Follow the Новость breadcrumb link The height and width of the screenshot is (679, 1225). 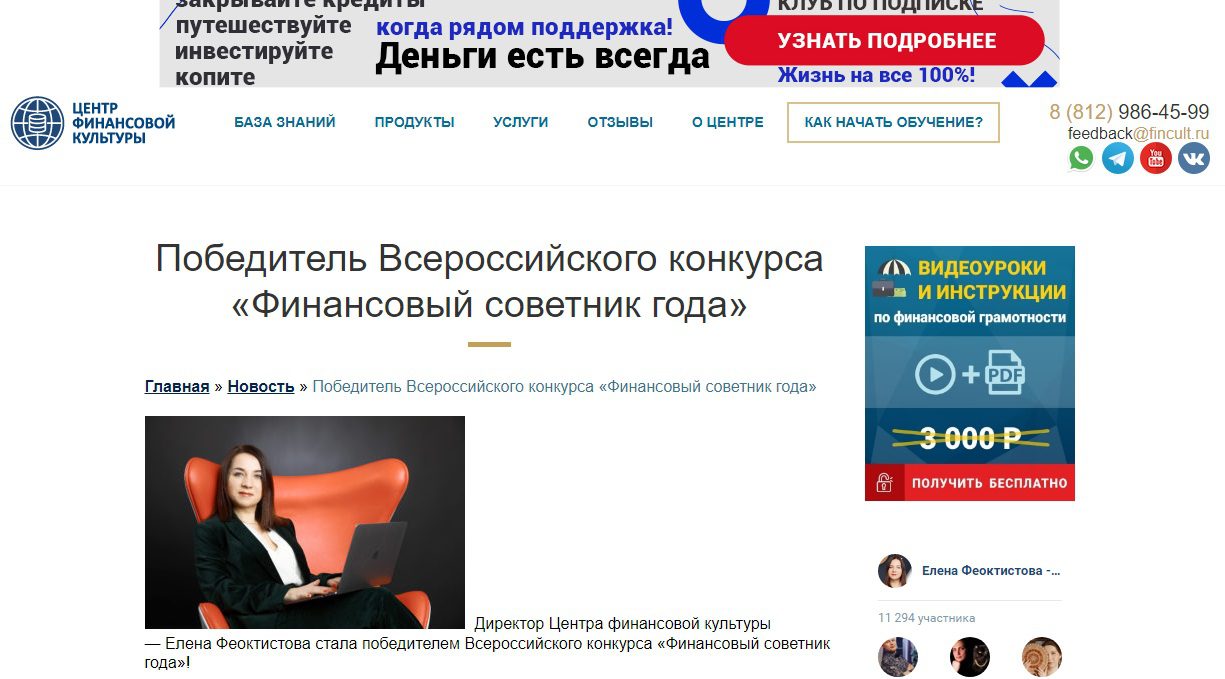click(x=261, y=386)
